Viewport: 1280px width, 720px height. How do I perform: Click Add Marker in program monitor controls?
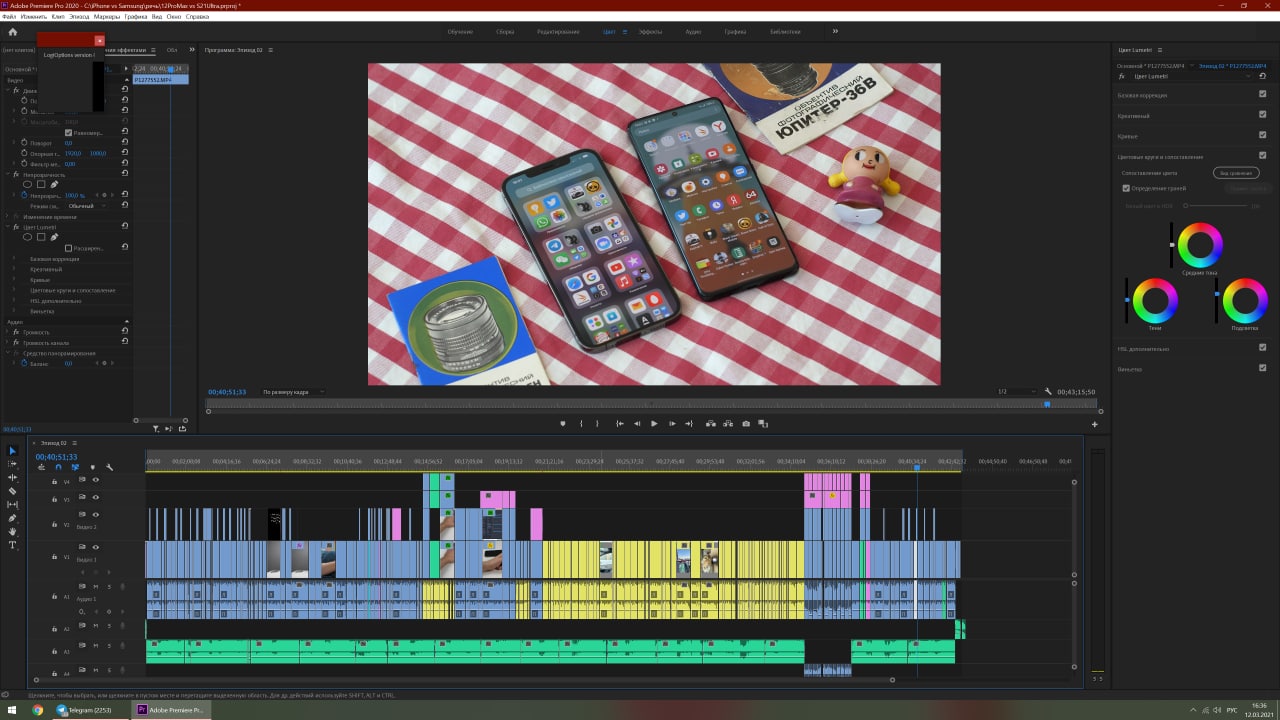(563, 424)
